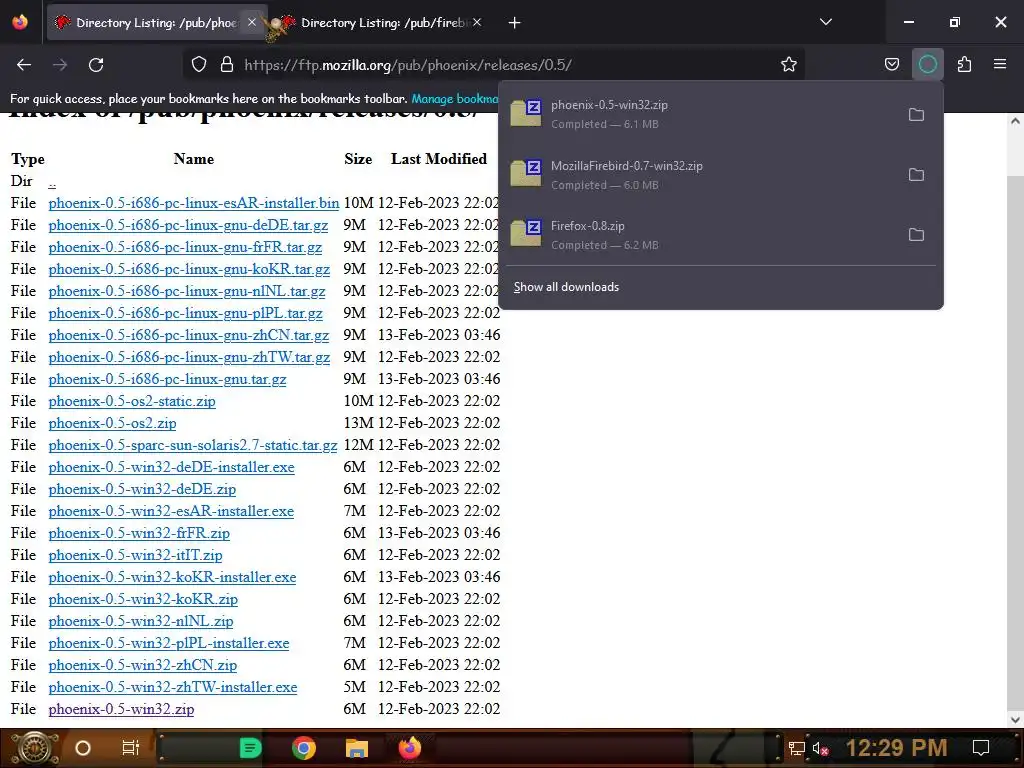Viewport: 1024px width, 768px height.
Task: Reload the current page
Action: pyautogui.click(x=96, y=65)
